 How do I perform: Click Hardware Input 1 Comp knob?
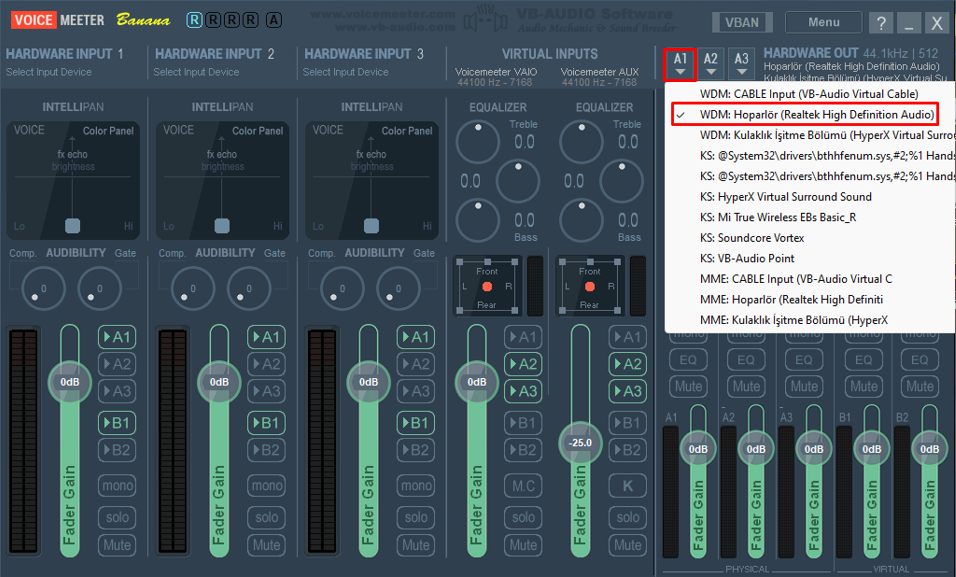coord(43,288)
